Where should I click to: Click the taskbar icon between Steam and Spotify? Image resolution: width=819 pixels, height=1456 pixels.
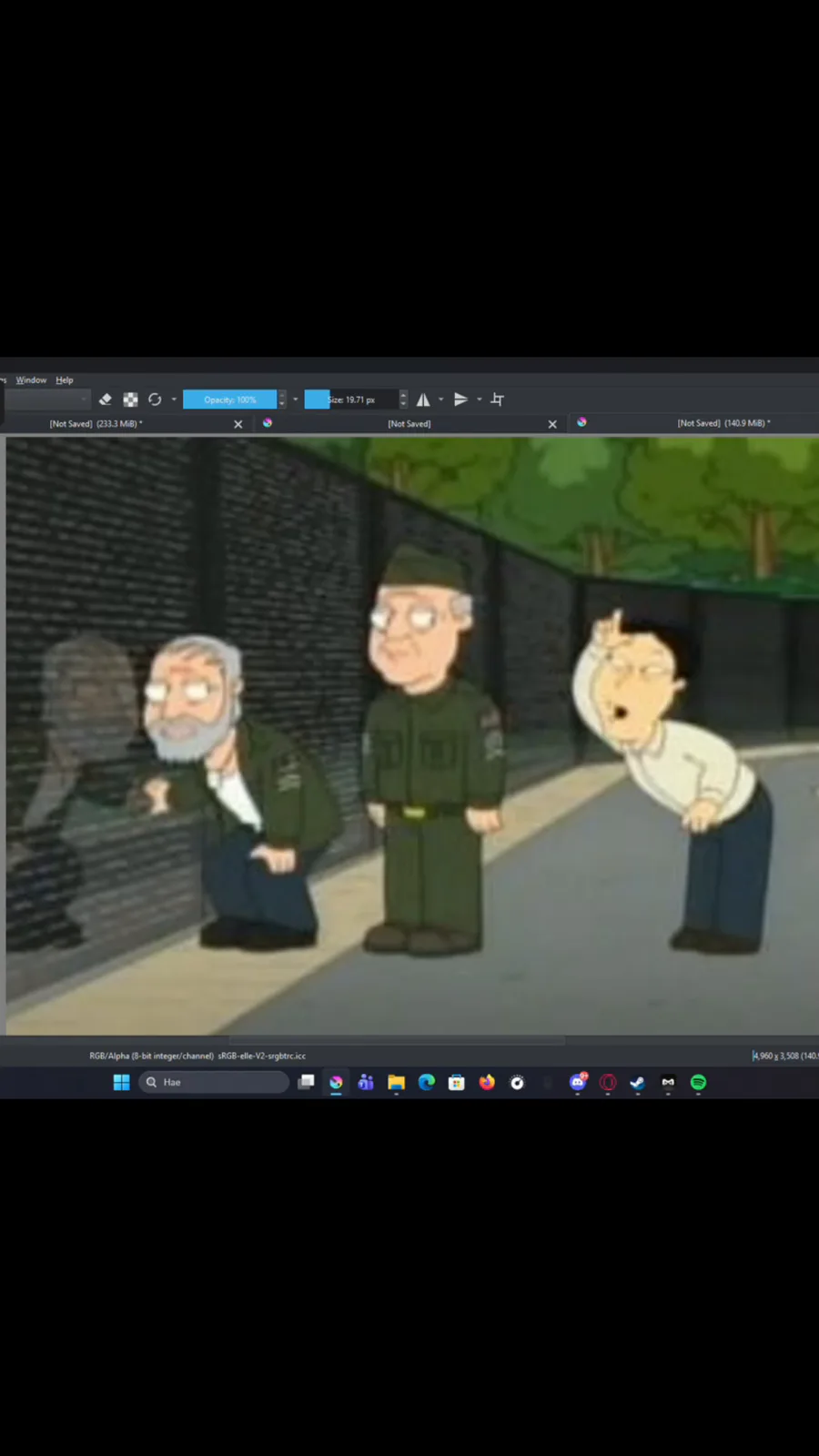coord(668,1082)
